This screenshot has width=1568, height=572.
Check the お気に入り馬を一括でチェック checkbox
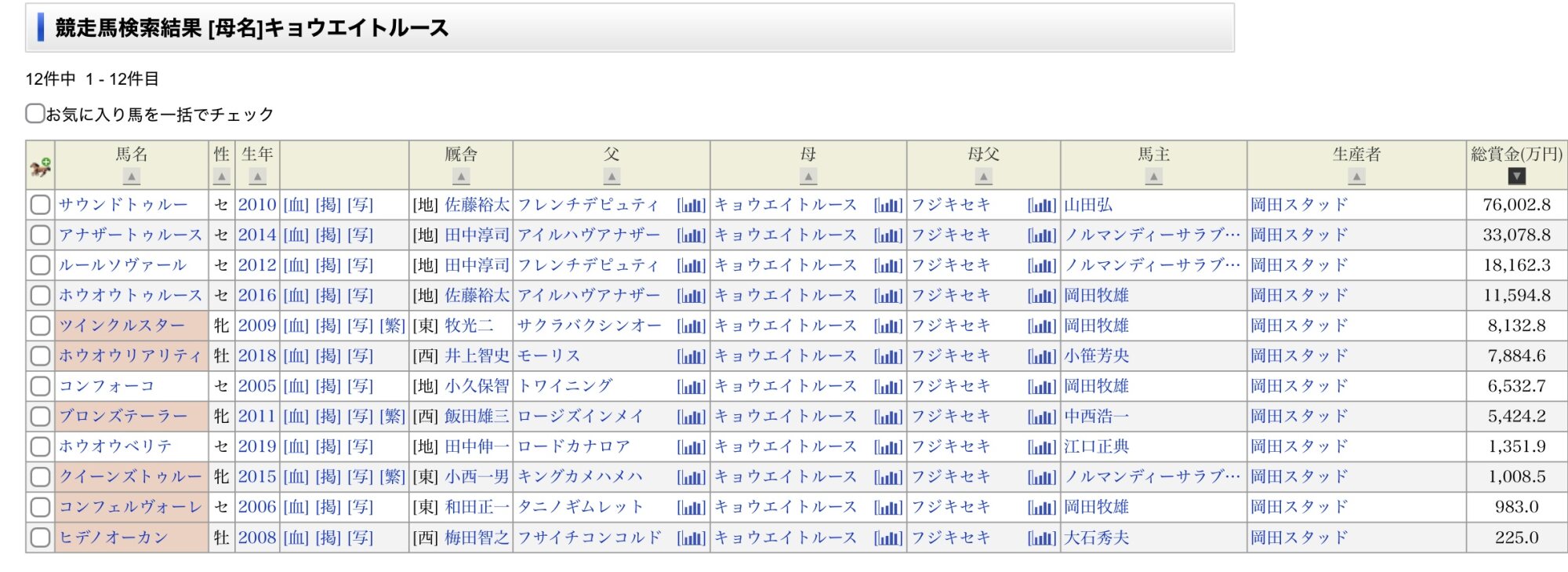point(34,114)
